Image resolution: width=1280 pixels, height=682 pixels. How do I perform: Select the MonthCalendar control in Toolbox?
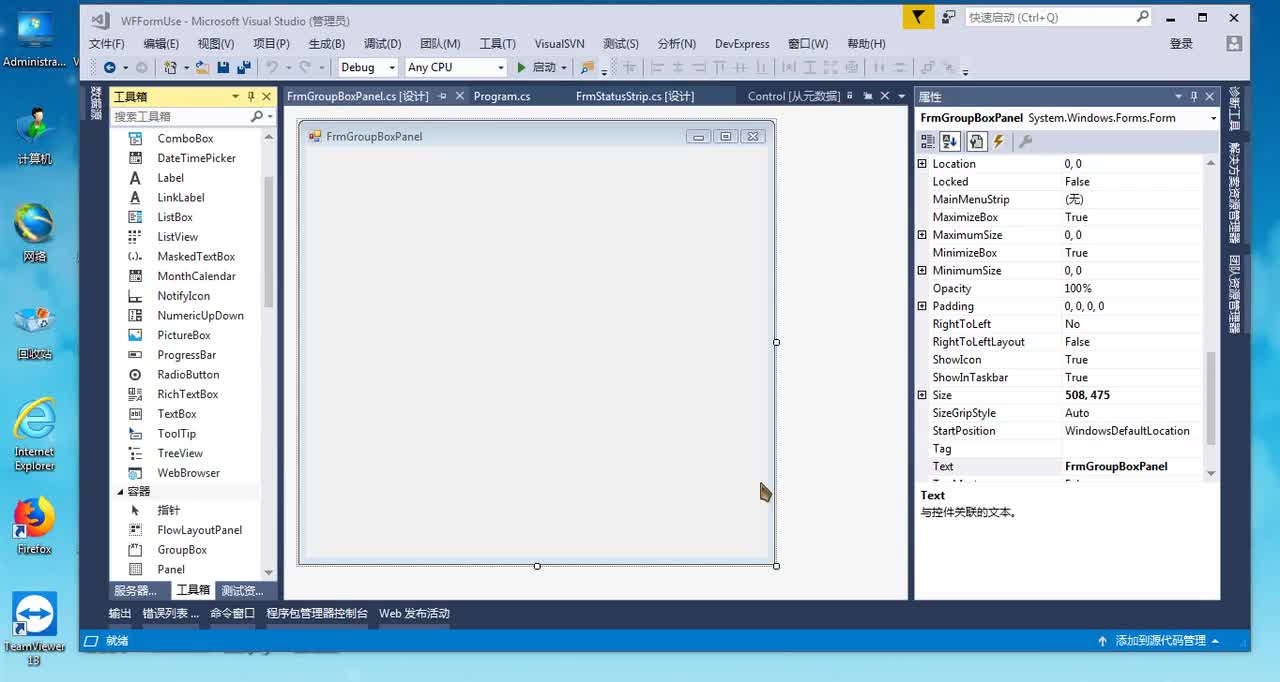coord(196,276)
